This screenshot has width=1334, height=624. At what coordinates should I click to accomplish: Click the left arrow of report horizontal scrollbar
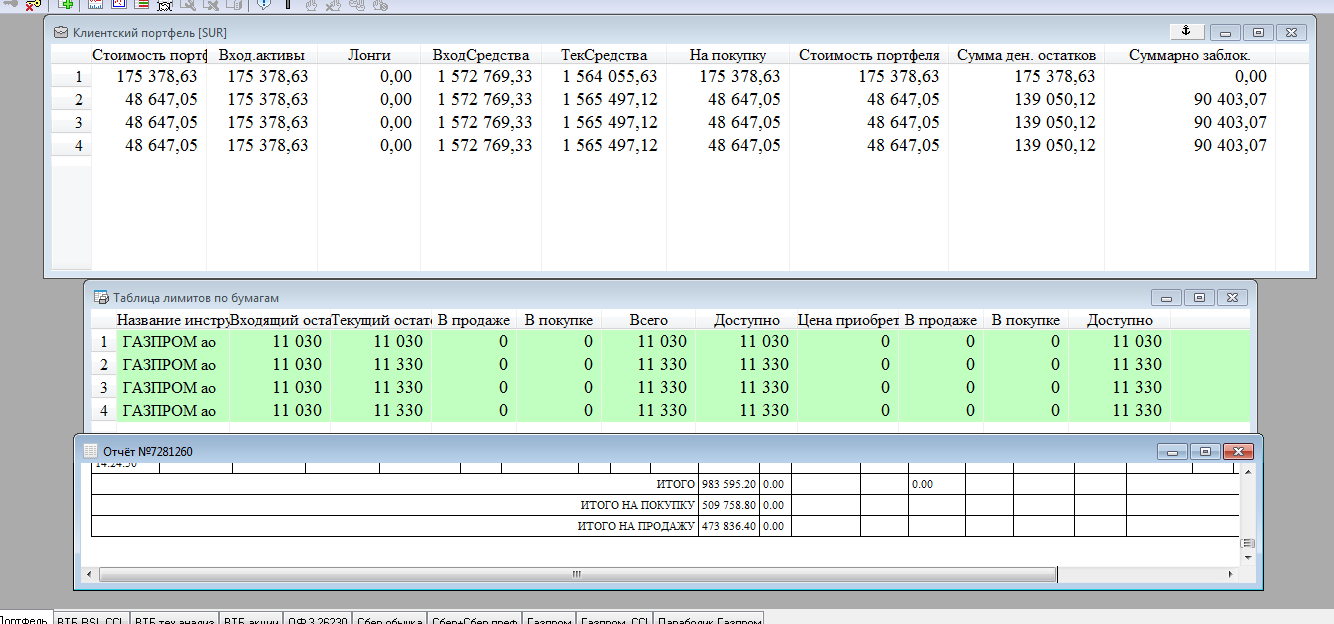[x=90, y=574]
